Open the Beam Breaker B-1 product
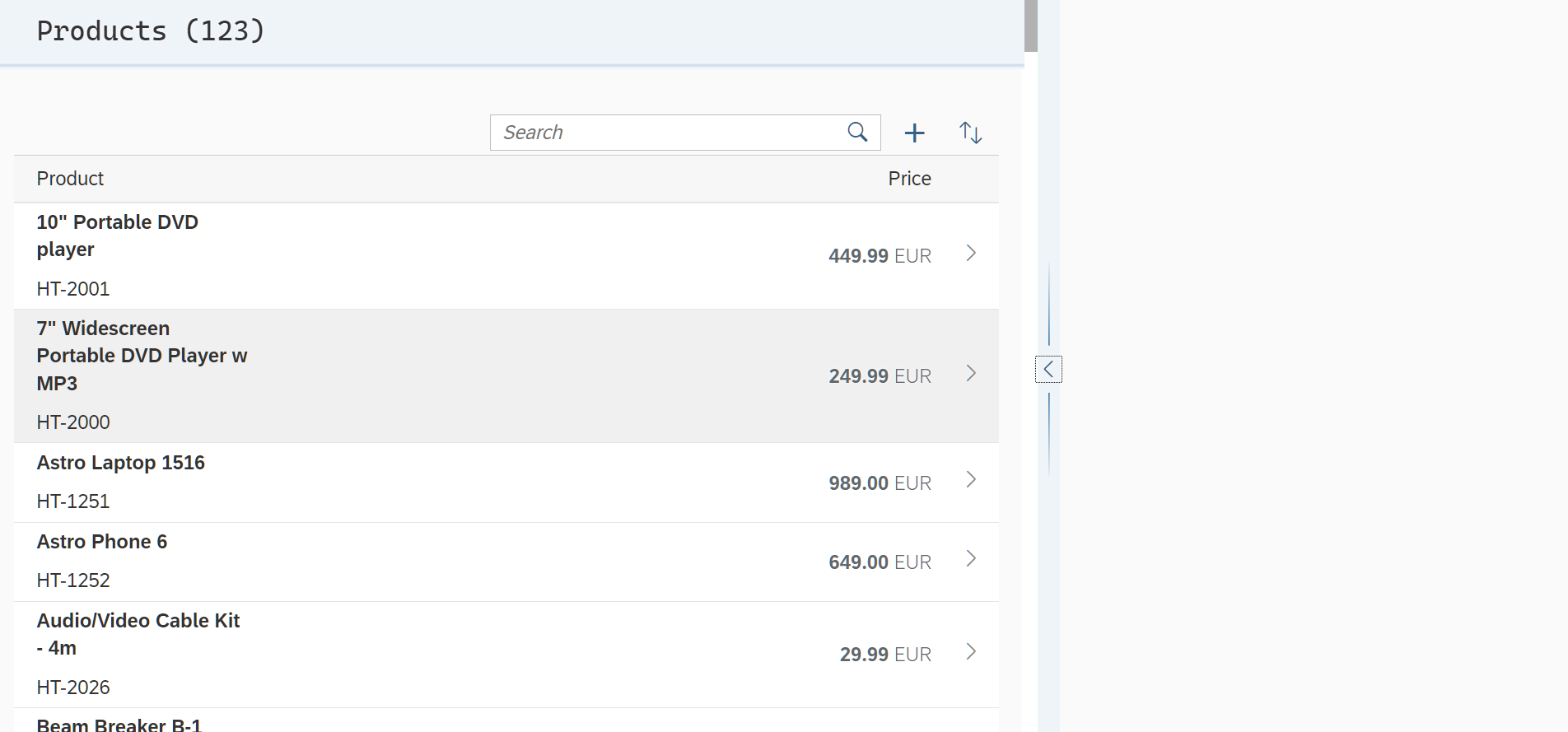 [119, 724]
